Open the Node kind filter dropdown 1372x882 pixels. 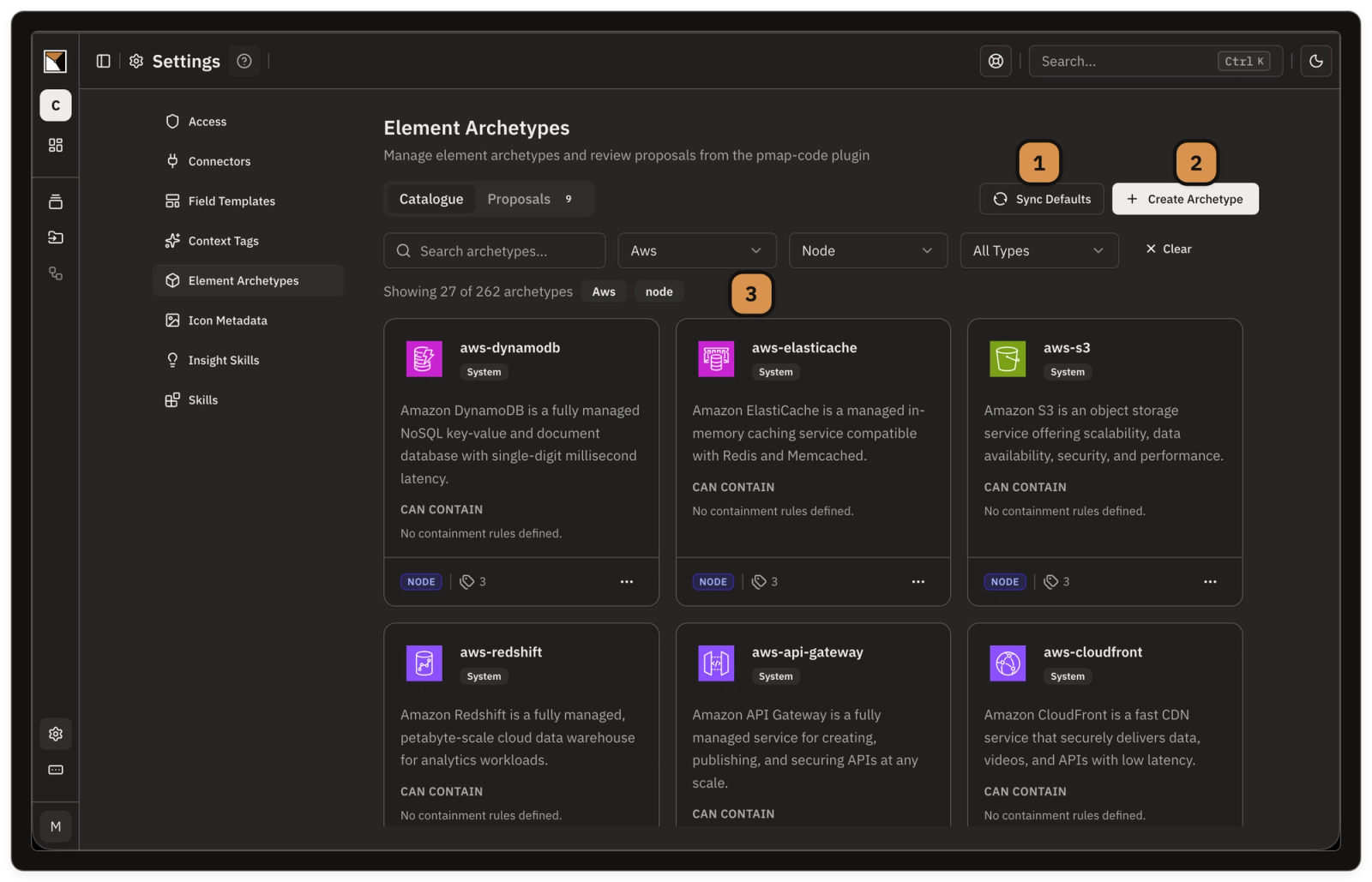coord(868,250)
